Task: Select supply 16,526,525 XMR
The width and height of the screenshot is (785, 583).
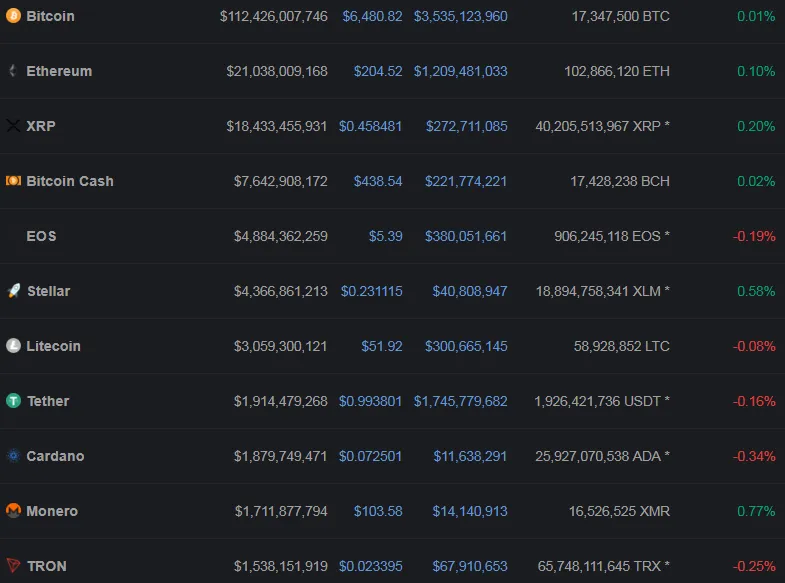Action: point(619,511)
